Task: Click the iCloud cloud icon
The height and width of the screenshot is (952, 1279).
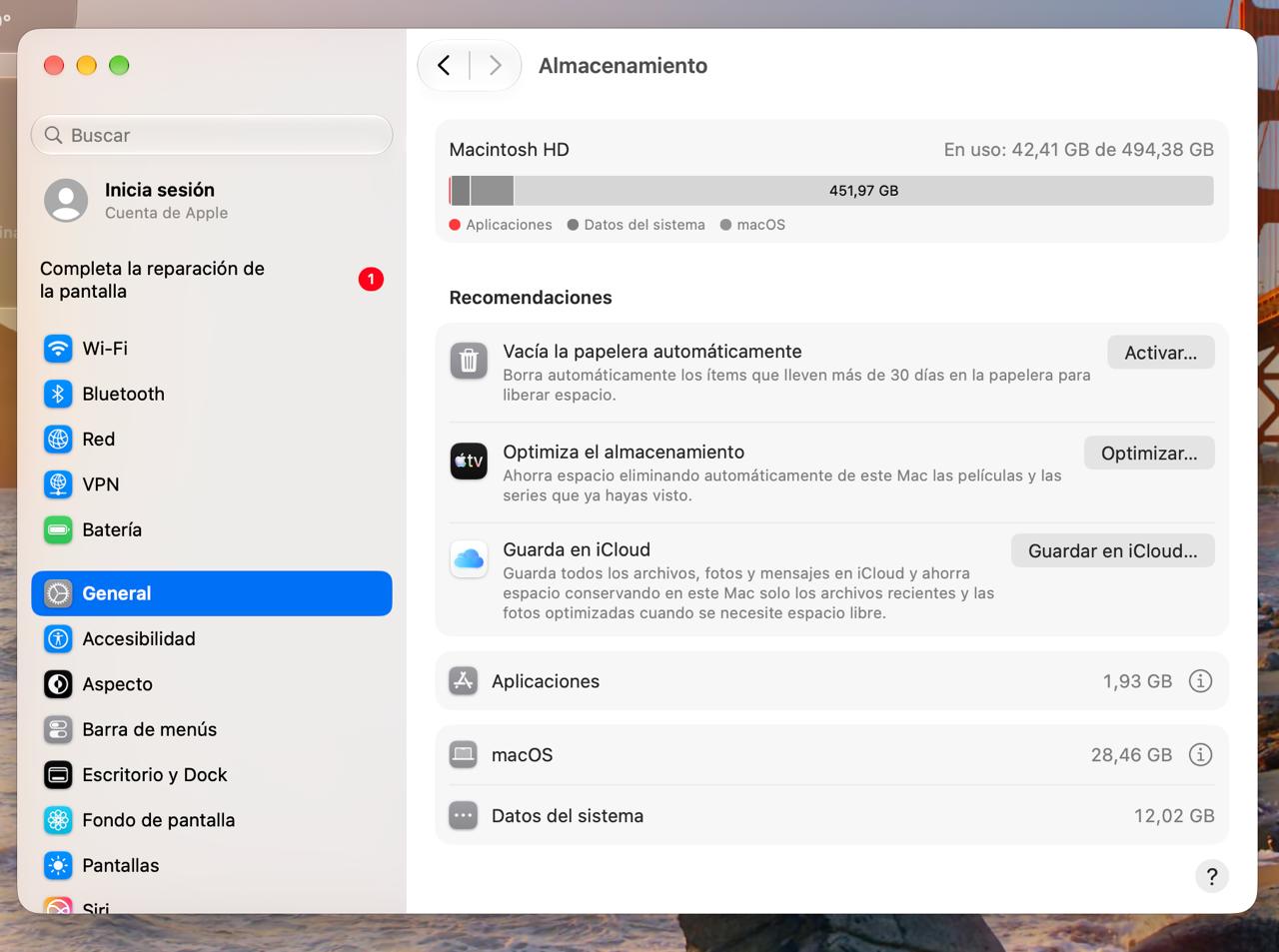Action: (x=469, y=559)
